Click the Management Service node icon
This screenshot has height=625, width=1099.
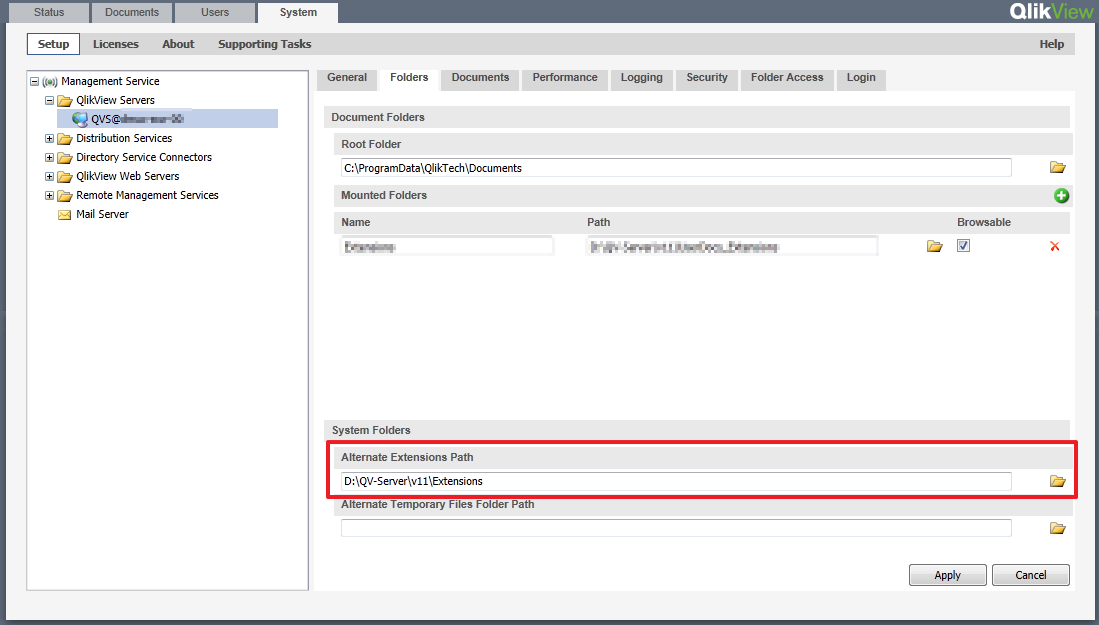(50, 81)
